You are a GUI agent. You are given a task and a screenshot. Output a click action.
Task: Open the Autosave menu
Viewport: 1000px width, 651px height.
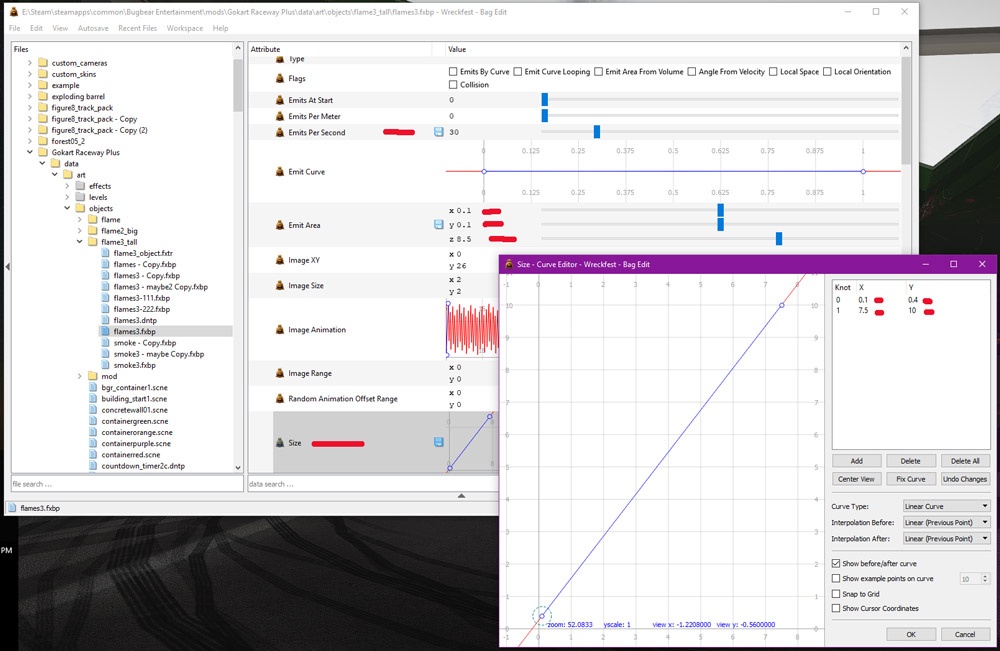coord(93,28)
